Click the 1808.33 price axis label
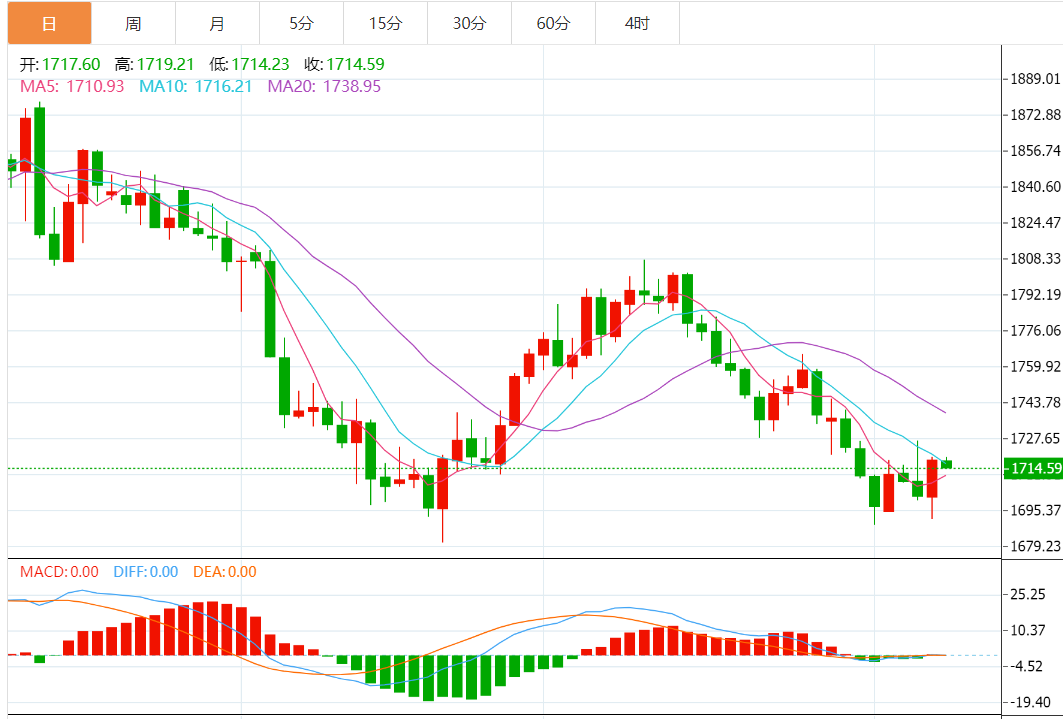 coord(1035,258)
